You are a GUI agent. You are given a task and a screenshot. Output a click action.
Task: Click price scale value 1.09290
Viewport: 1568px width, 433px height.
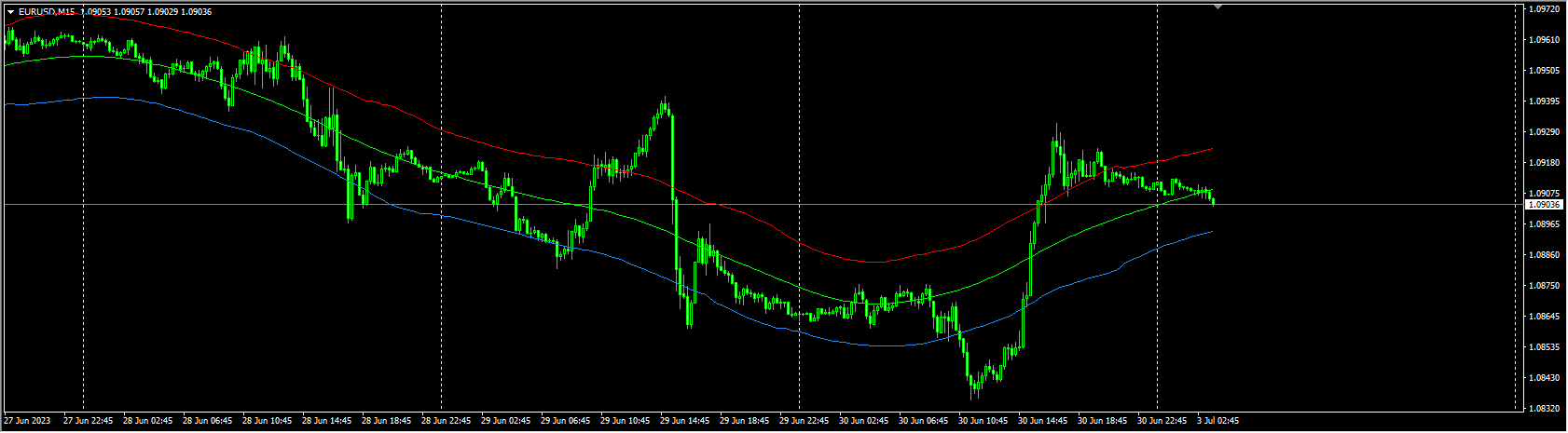point(1544,132)
